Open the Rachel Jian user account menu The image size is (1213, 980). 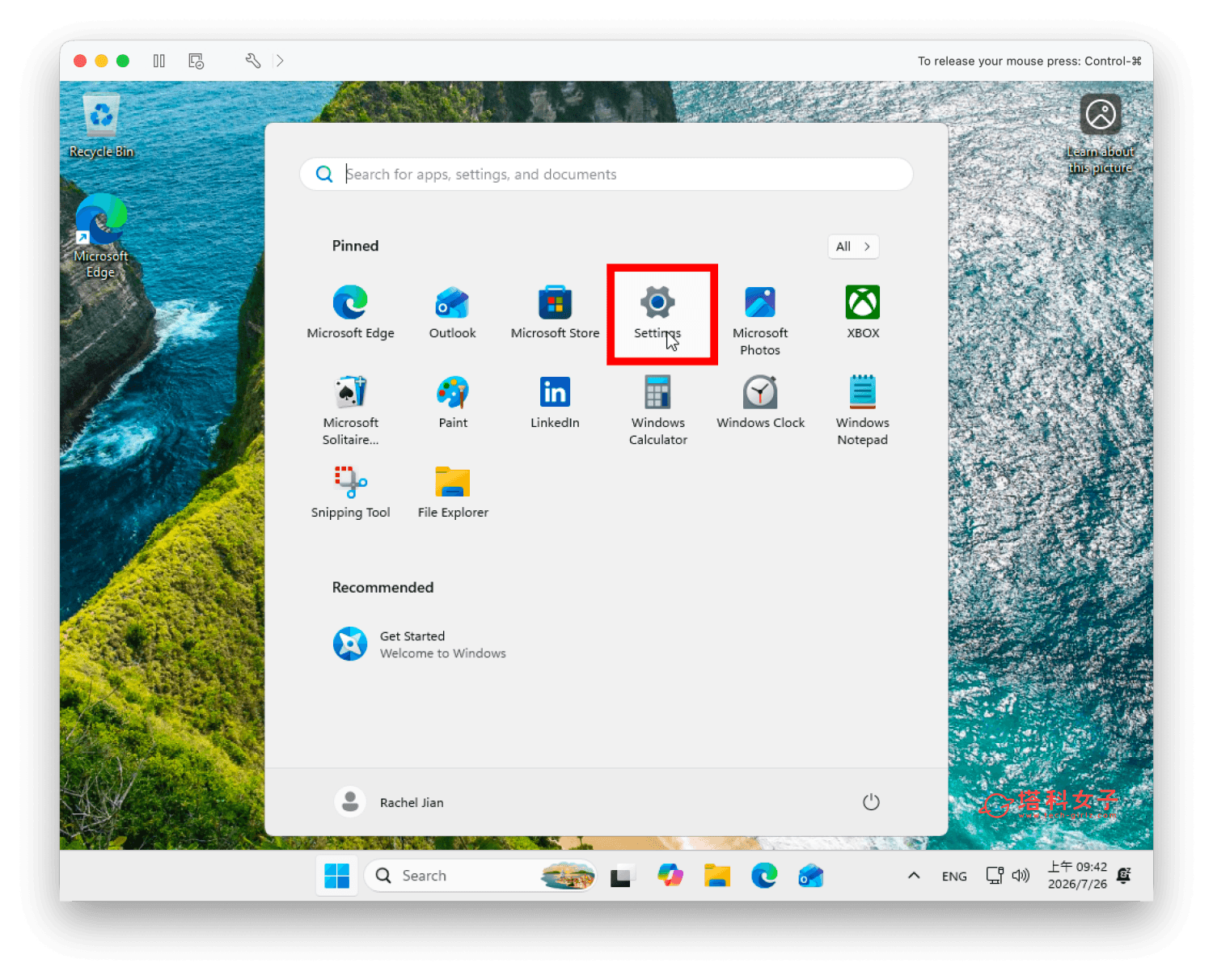[389, 802]
